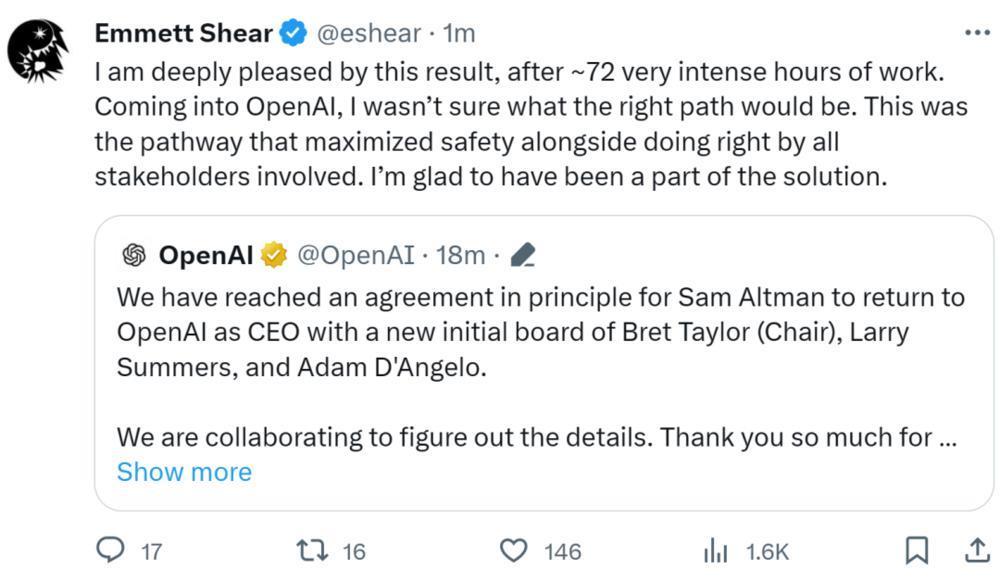The image size is (1000, 581).
Task: Like Emmett Shear's tweet
Action: (x=513, y=550)
